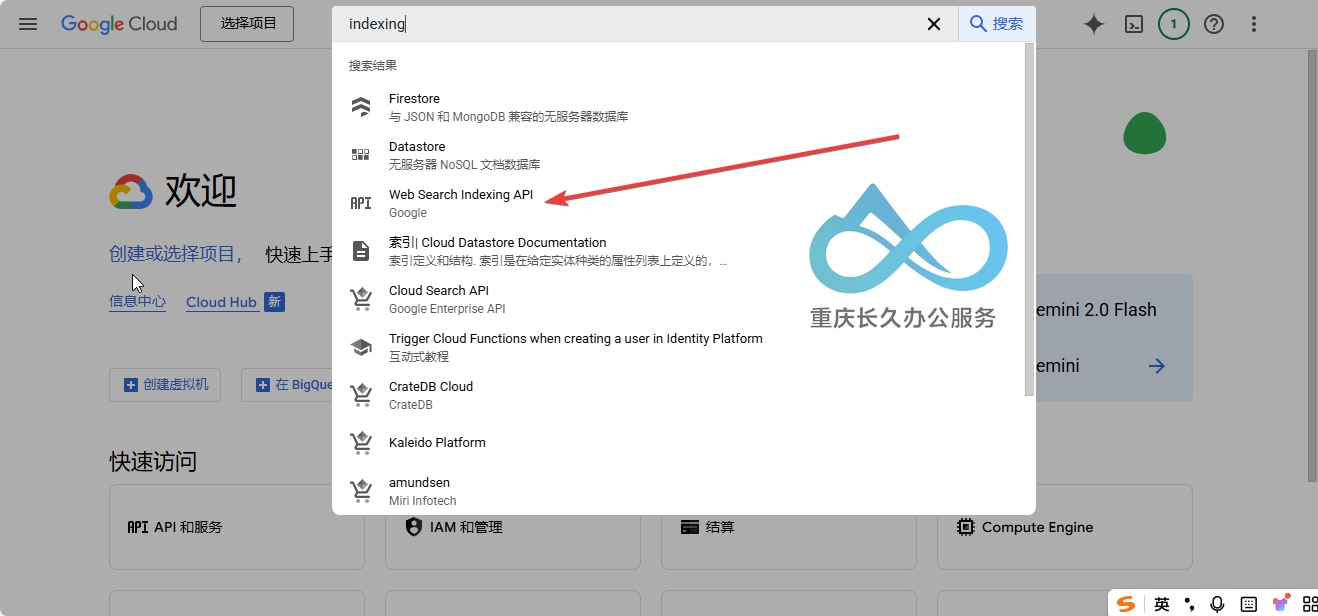Click into the search field containing indexing
The width and height of the screenshot is (1318, 616).
(x=630, y=24)
